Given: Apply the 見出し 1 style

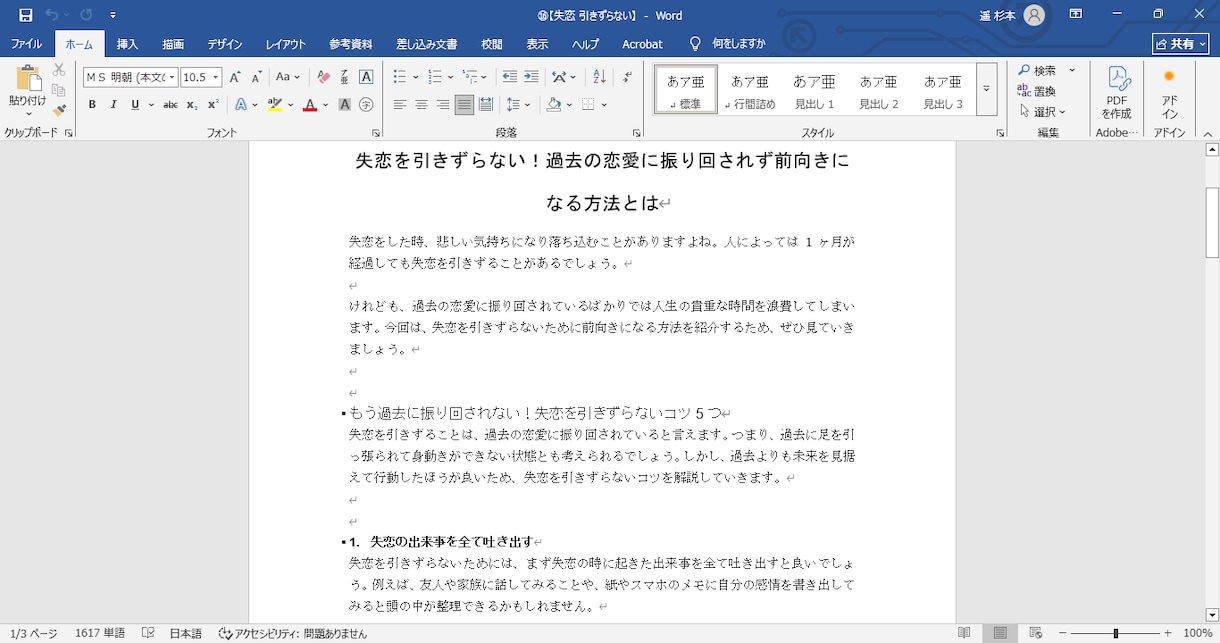Looking at the screenshot, I should coord(814,89).
